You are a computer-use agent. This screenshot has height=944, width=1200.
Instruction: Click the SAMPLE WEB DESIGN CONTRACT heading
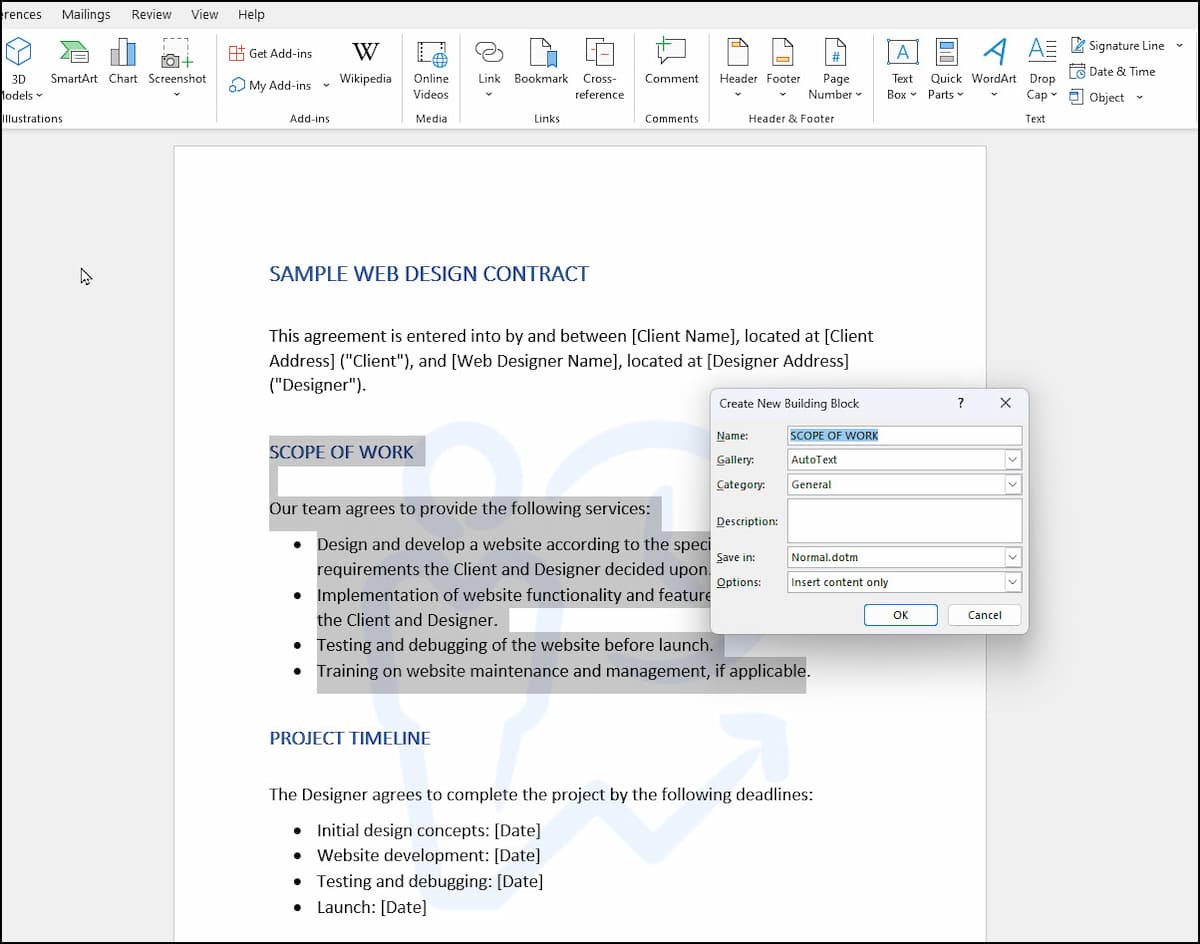(x=429, y=274)
